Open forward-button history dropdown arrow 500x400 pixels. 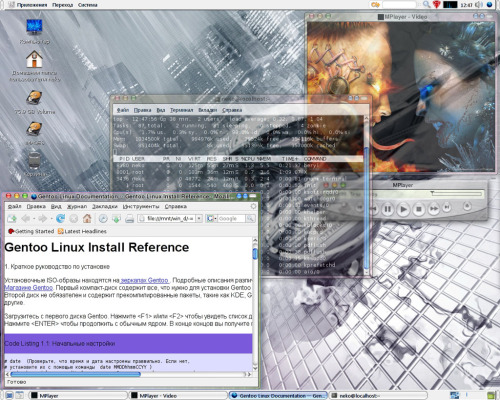pos(51,219)
